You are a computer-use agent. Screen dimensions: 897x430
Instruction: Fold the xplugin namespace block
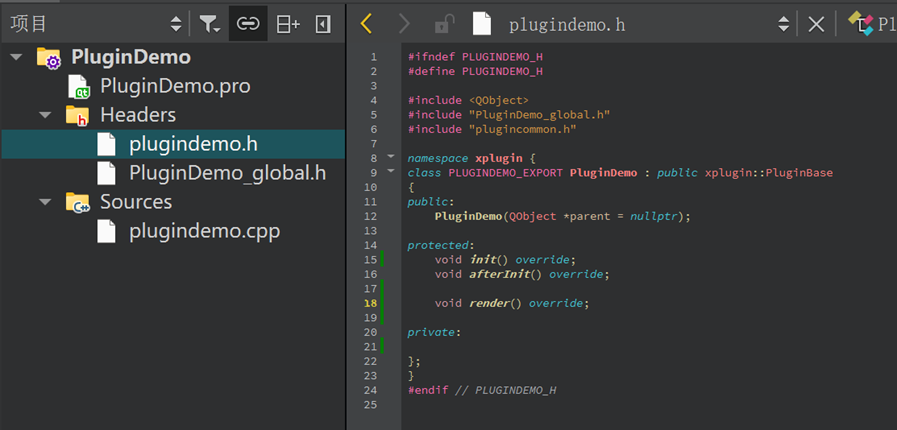pos(390,158)
